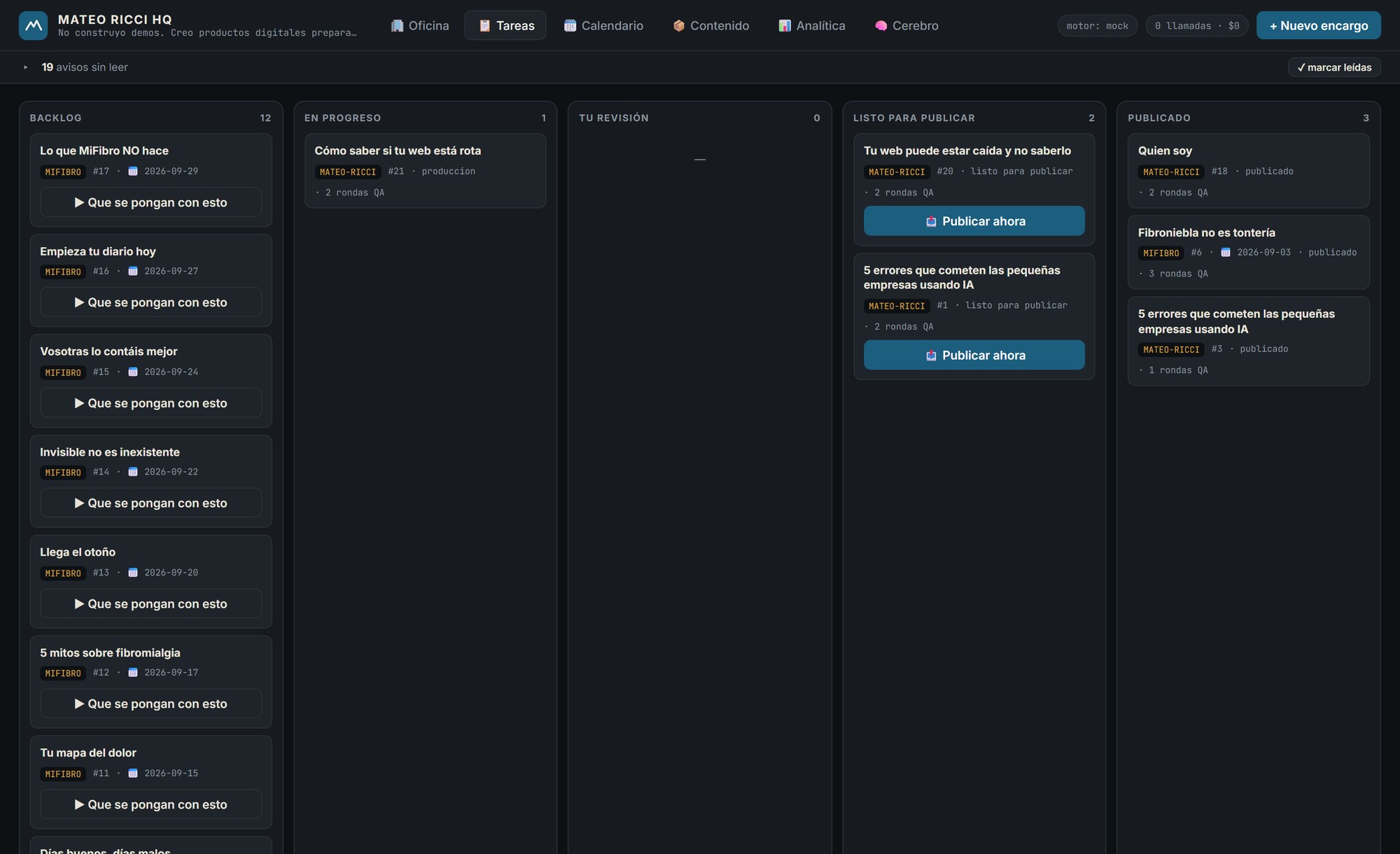Switch to the Tareas tab
1400x854 pixels.
coord(506,25)
